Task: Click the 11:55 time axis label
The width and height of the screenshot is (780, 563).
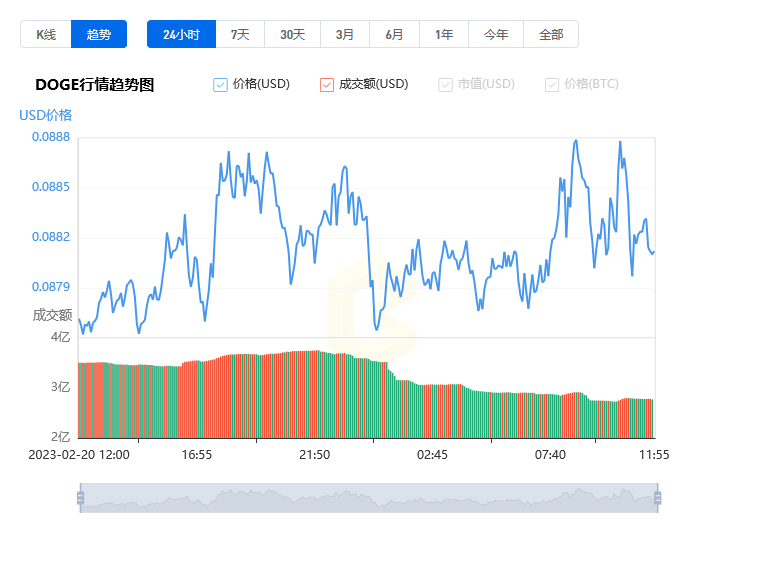Action: click(654, 455)
